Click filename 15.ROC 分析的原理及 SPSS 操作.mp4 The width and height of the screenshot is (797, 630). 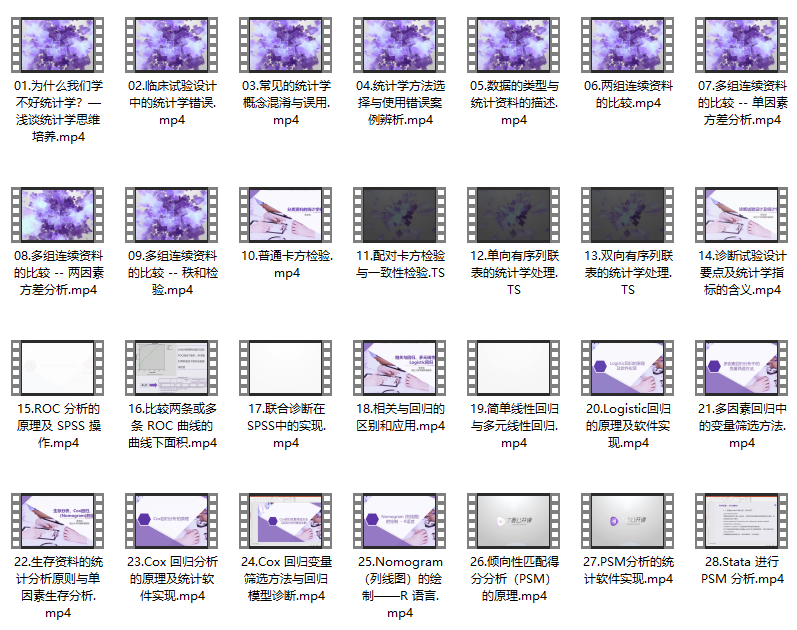(x=58, y=426)
